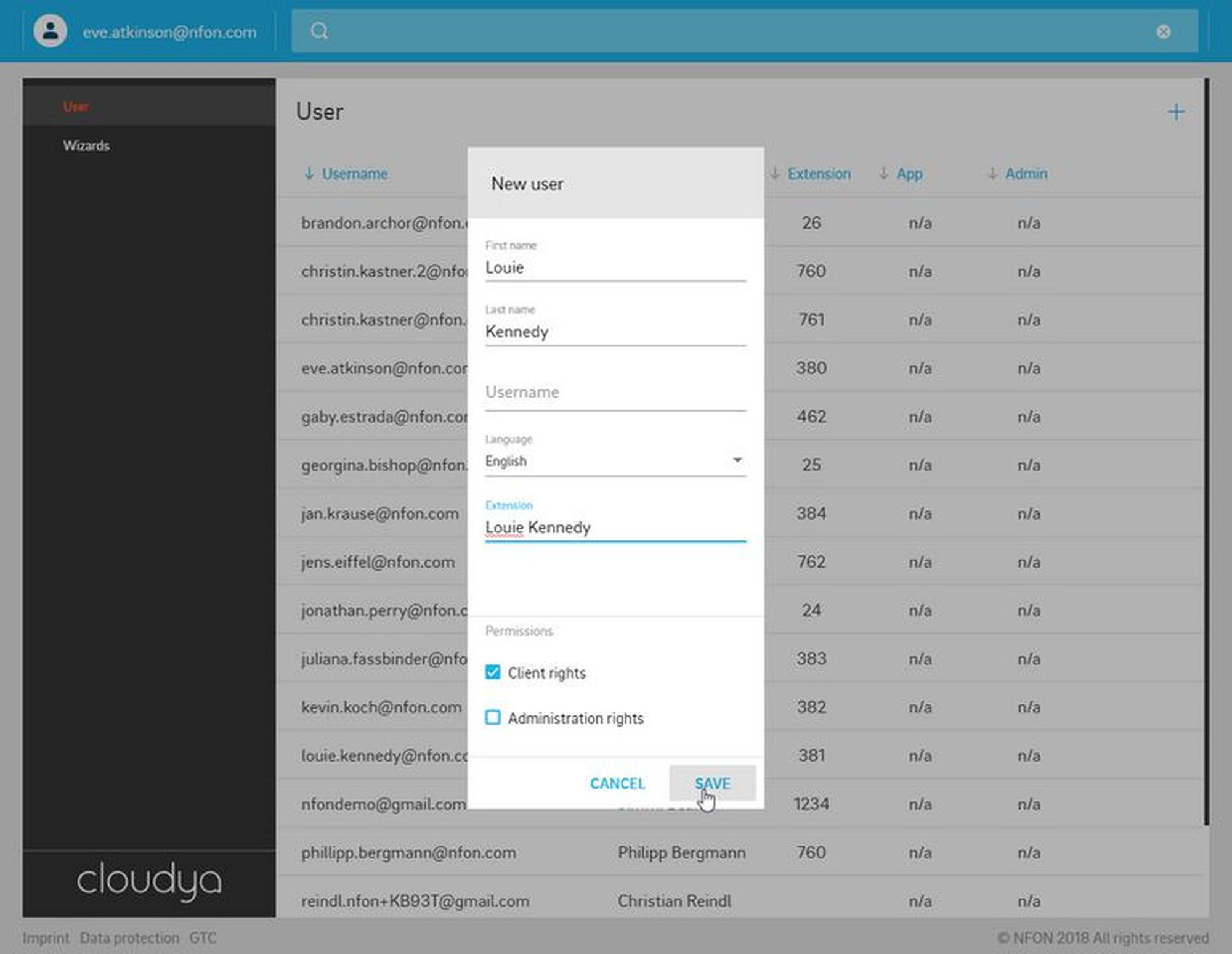
Task: Click the Username input field
Action: [x=615, y=393]
